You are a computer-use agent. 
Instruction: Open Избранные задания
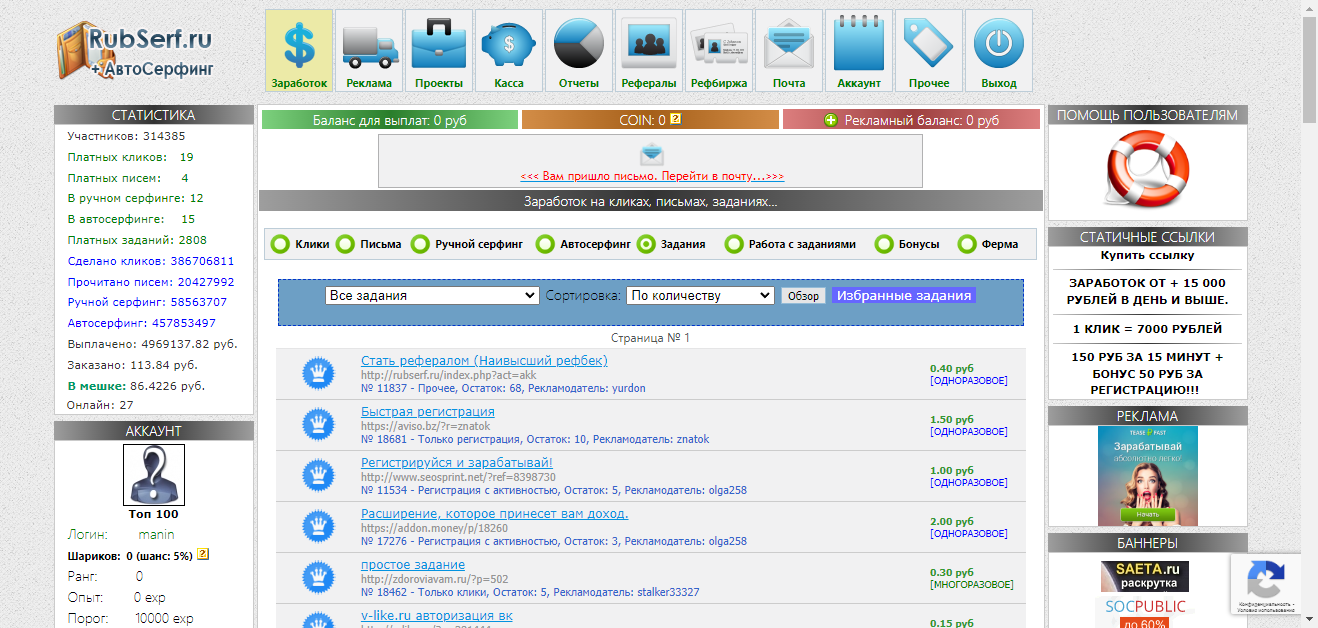pos(904,296)
